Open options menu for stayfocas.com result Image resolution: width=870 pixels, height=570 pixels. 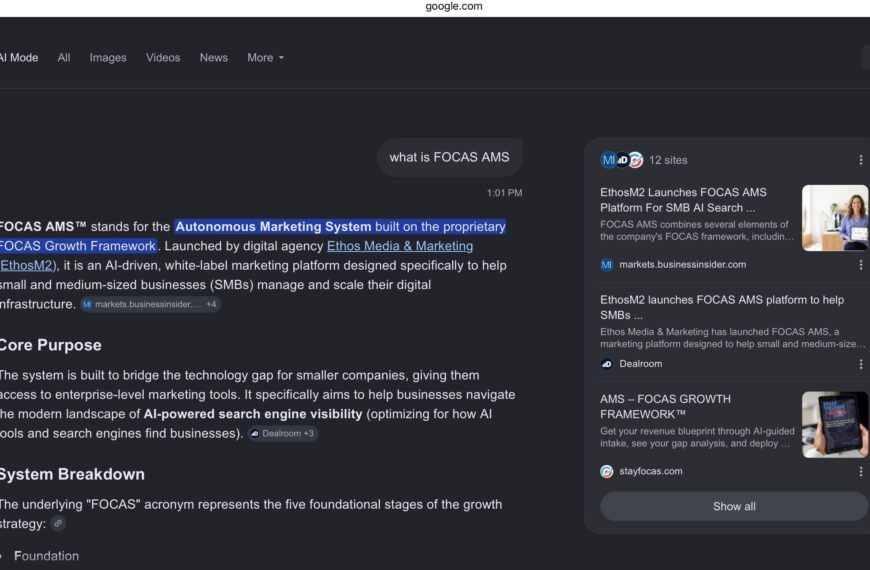[861, 471]
